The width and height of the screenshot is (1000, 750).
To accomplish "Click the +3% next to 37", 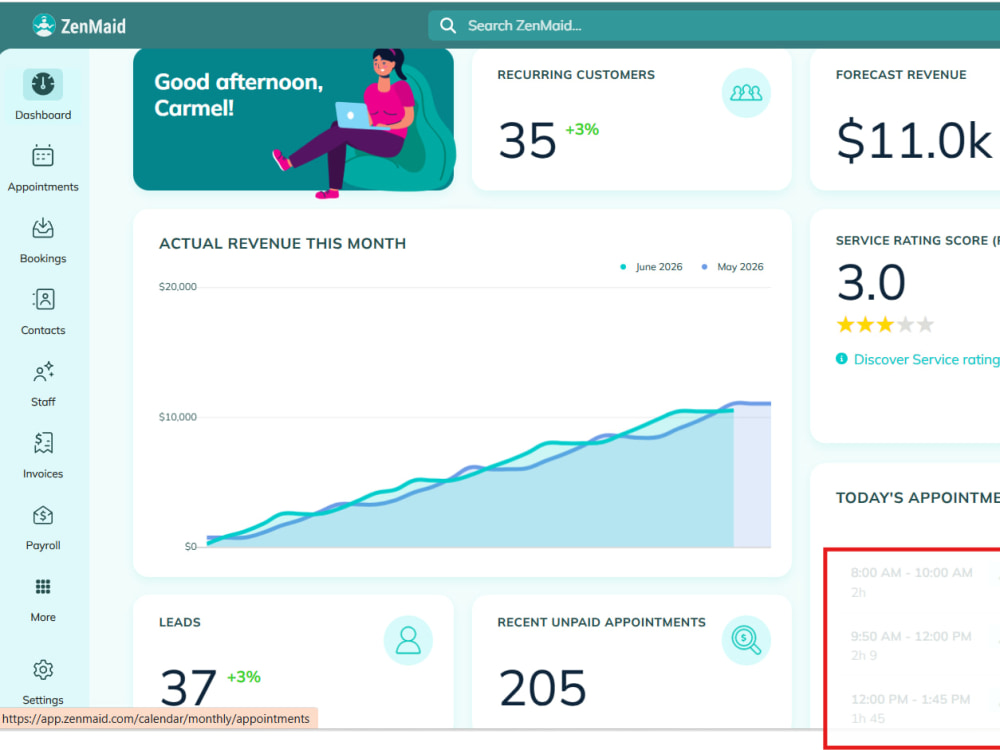I will pyautogui.click(x=244, y=677).
